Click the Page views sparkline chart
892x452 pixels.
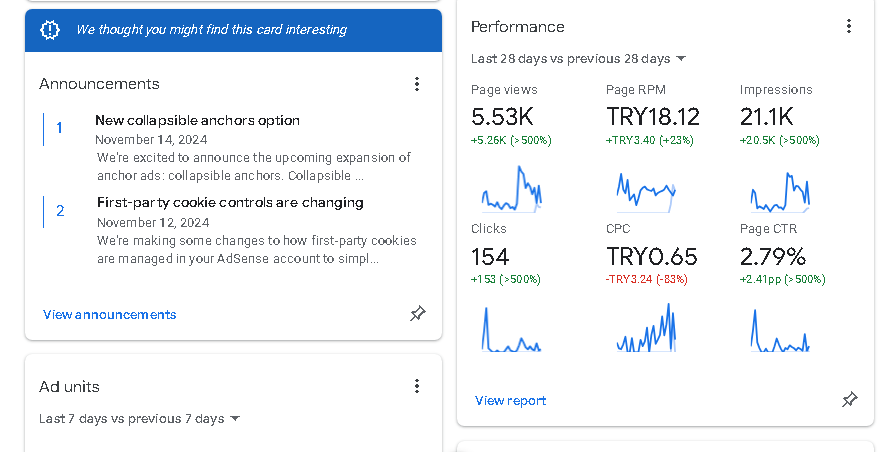pyautogui.click(x=511, y=189)
